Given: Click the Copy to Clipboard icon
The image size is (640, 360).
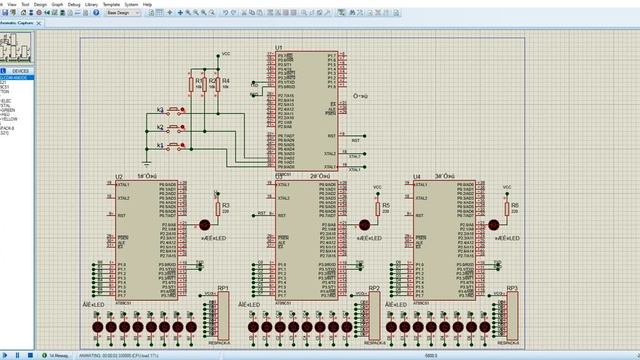Looking at the screenshot, I should click(x=252, y=13).
